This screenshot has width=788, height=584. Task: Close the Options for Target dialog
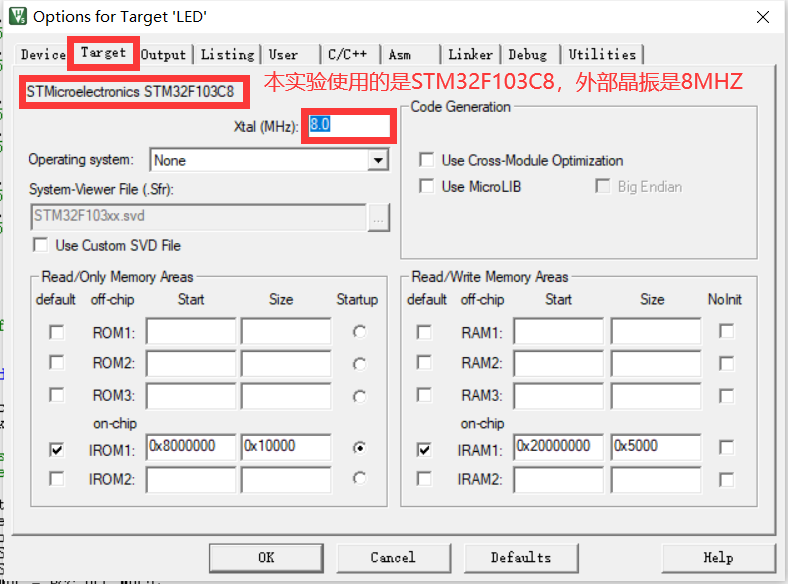tap(762, 17)
